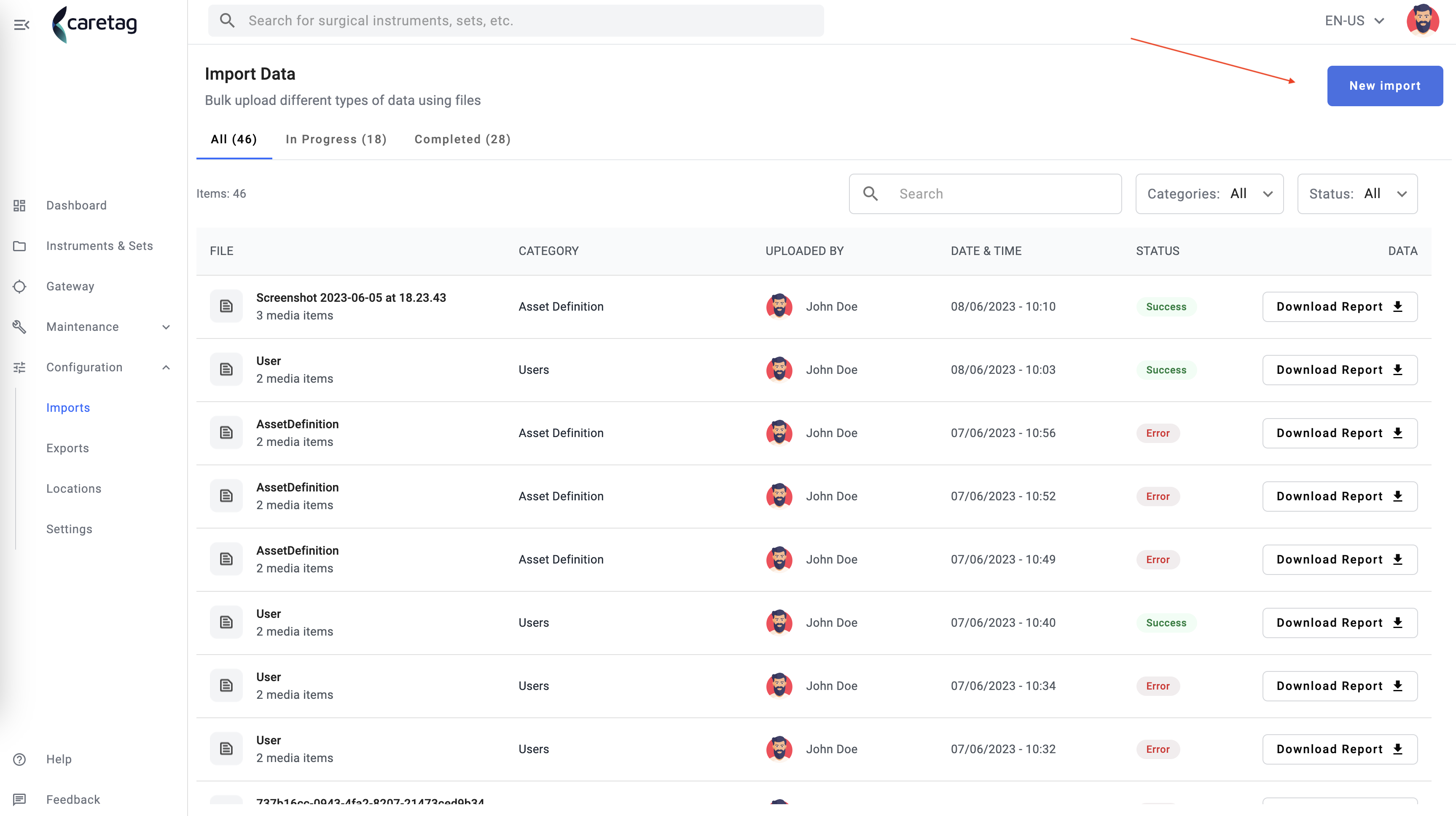Click the caretag logo
Screen dimensions: 1456x816
coord(94,24)
